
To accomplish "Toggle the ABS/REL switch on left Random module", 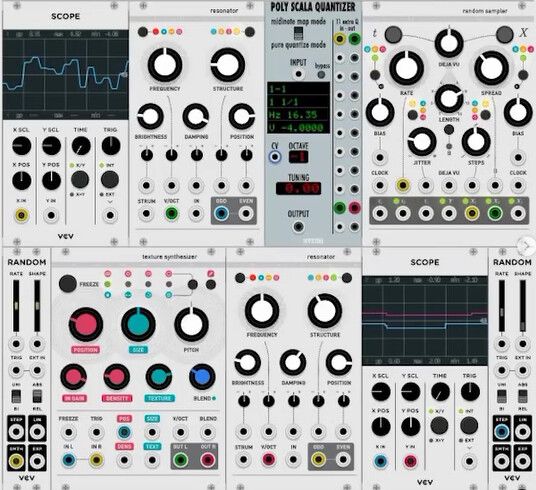I will [37, 396].
